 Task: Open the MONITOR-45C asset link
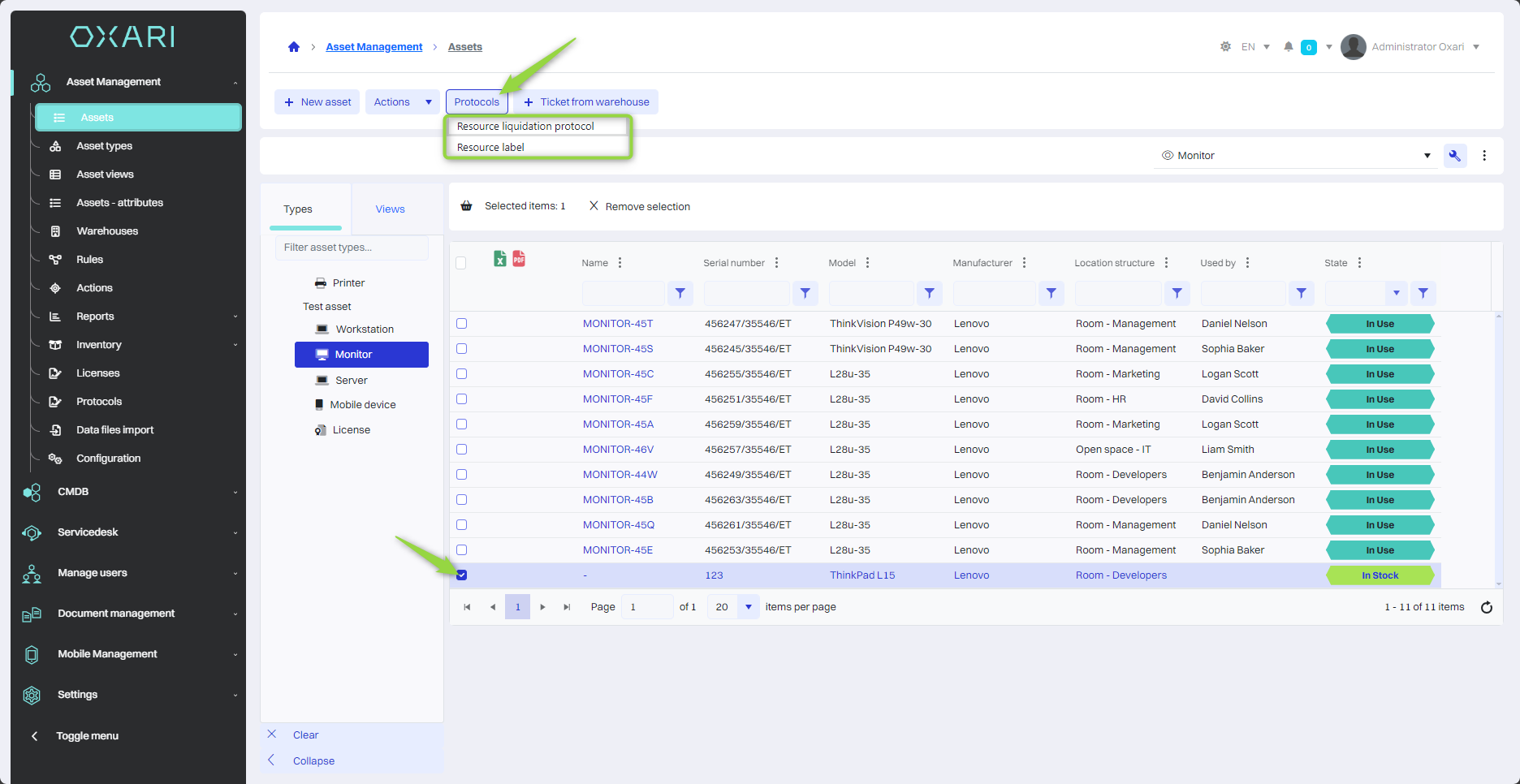click(618, 374)
